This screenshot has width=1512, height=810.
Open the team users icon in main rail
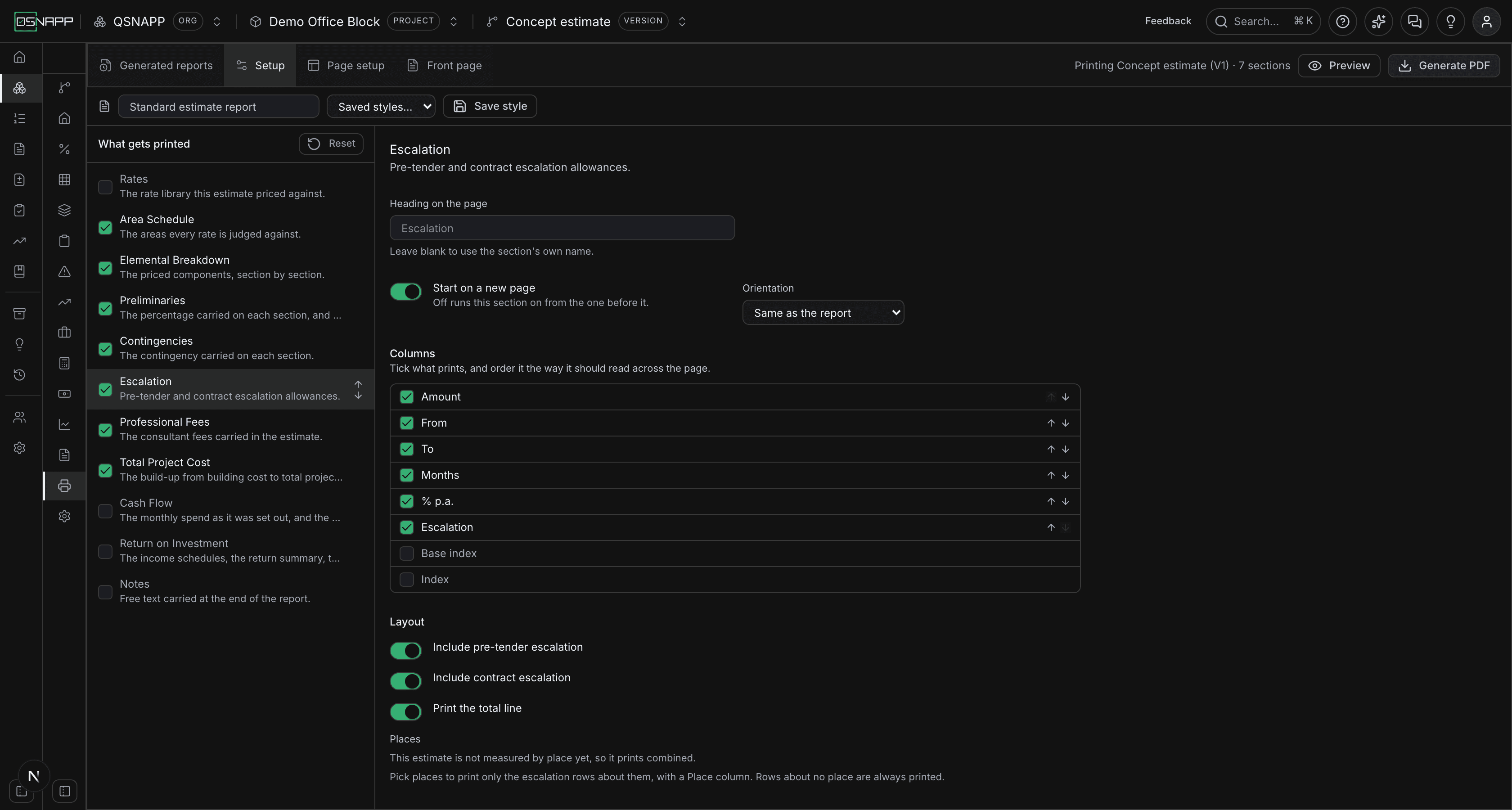click(x=19, y=417)
